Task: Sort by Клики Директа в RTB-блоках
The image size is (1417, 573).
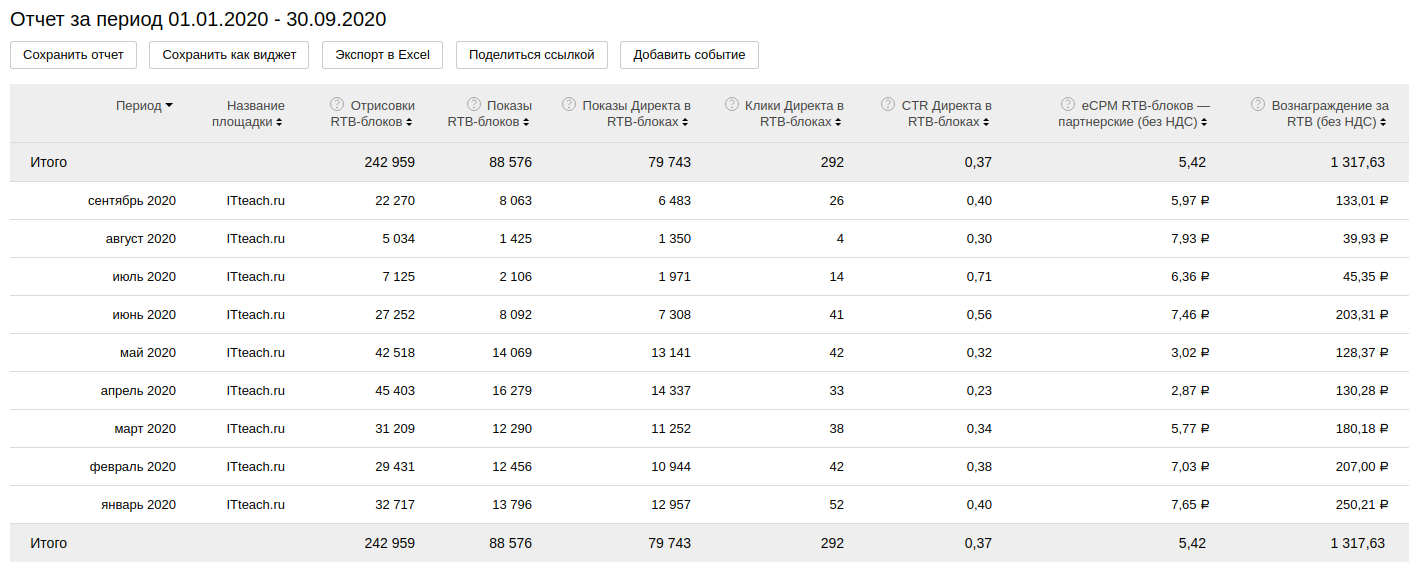Action: 839,123
